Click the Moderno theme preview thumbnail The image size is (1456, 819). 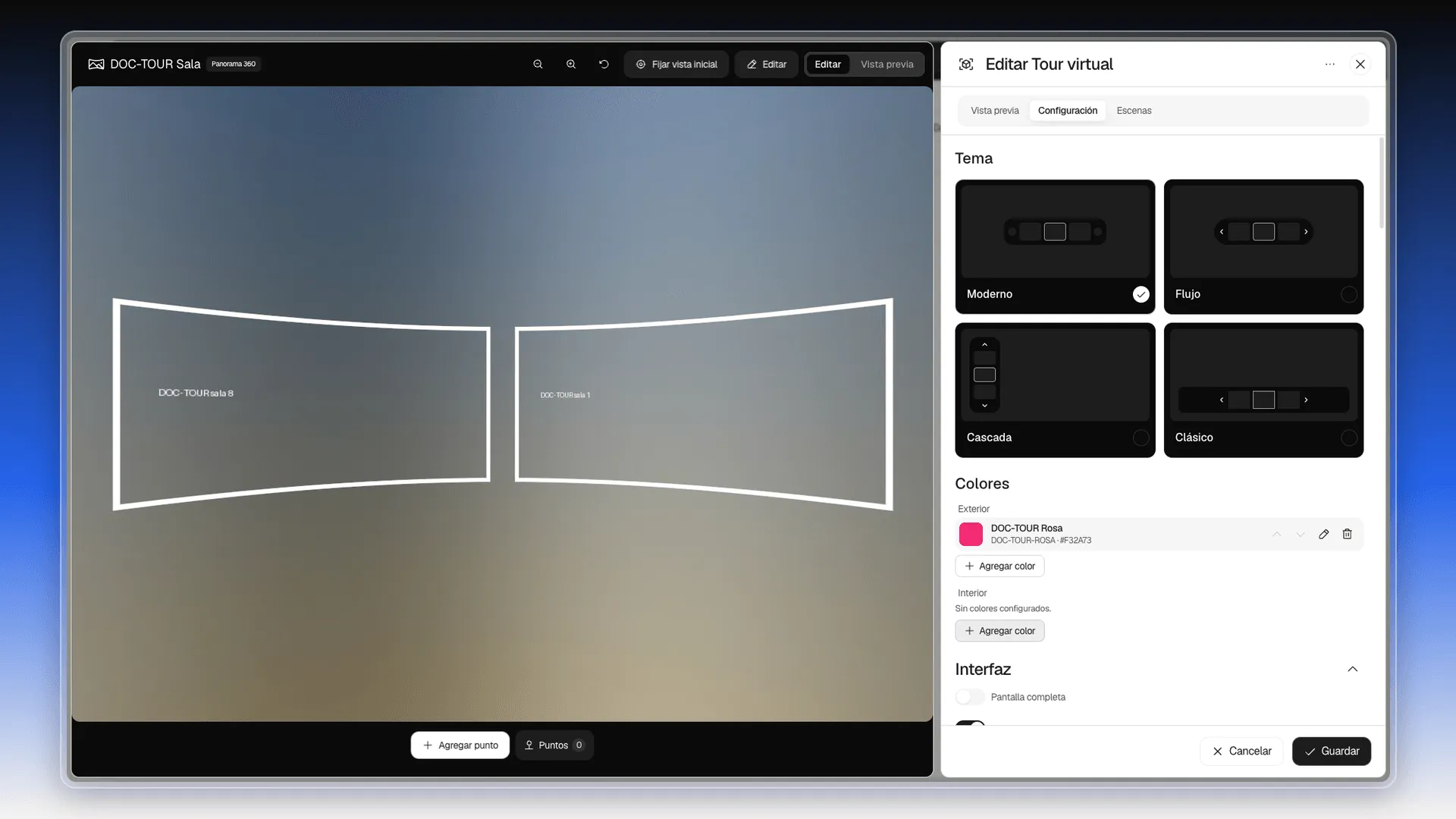point(1055,231)
